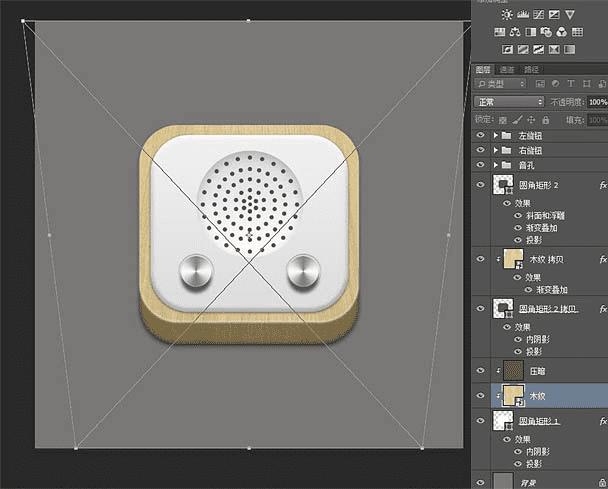Image resolution: width=608 pixels, height=489 pixels.
Task: Click fx icon on 圆角矩形 1 layer
Action: pos(603,421)
